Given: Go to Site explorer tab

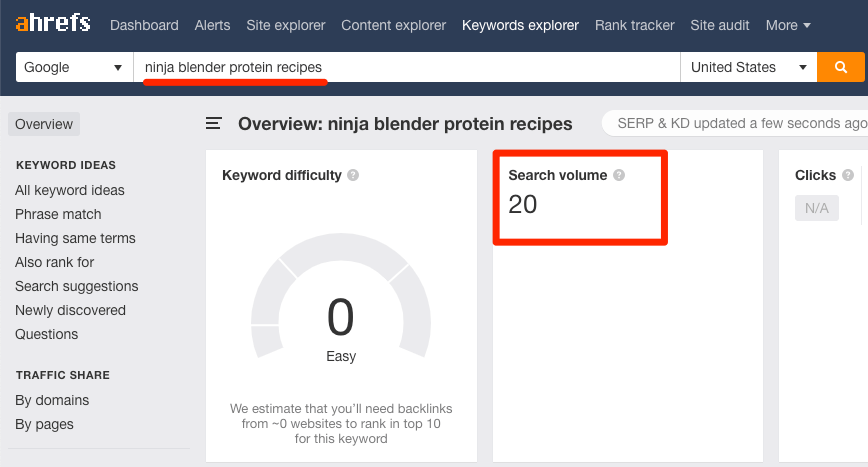Looking at the screenshot, I should pyautogui.click(x=286, y=25).
